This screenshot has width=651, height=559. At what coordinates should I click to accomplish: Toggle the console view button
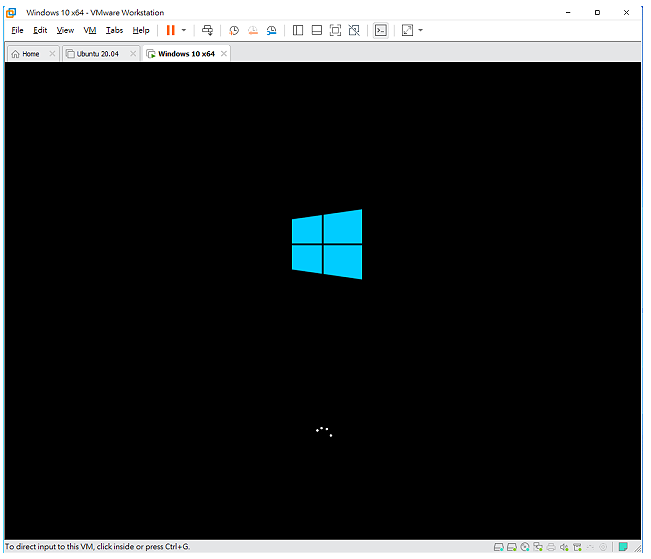tap(381, 30)
